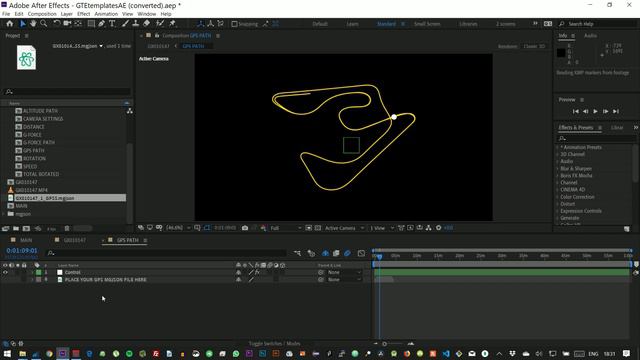Play the preview
The image size is (640, 360).
(596, 111)
